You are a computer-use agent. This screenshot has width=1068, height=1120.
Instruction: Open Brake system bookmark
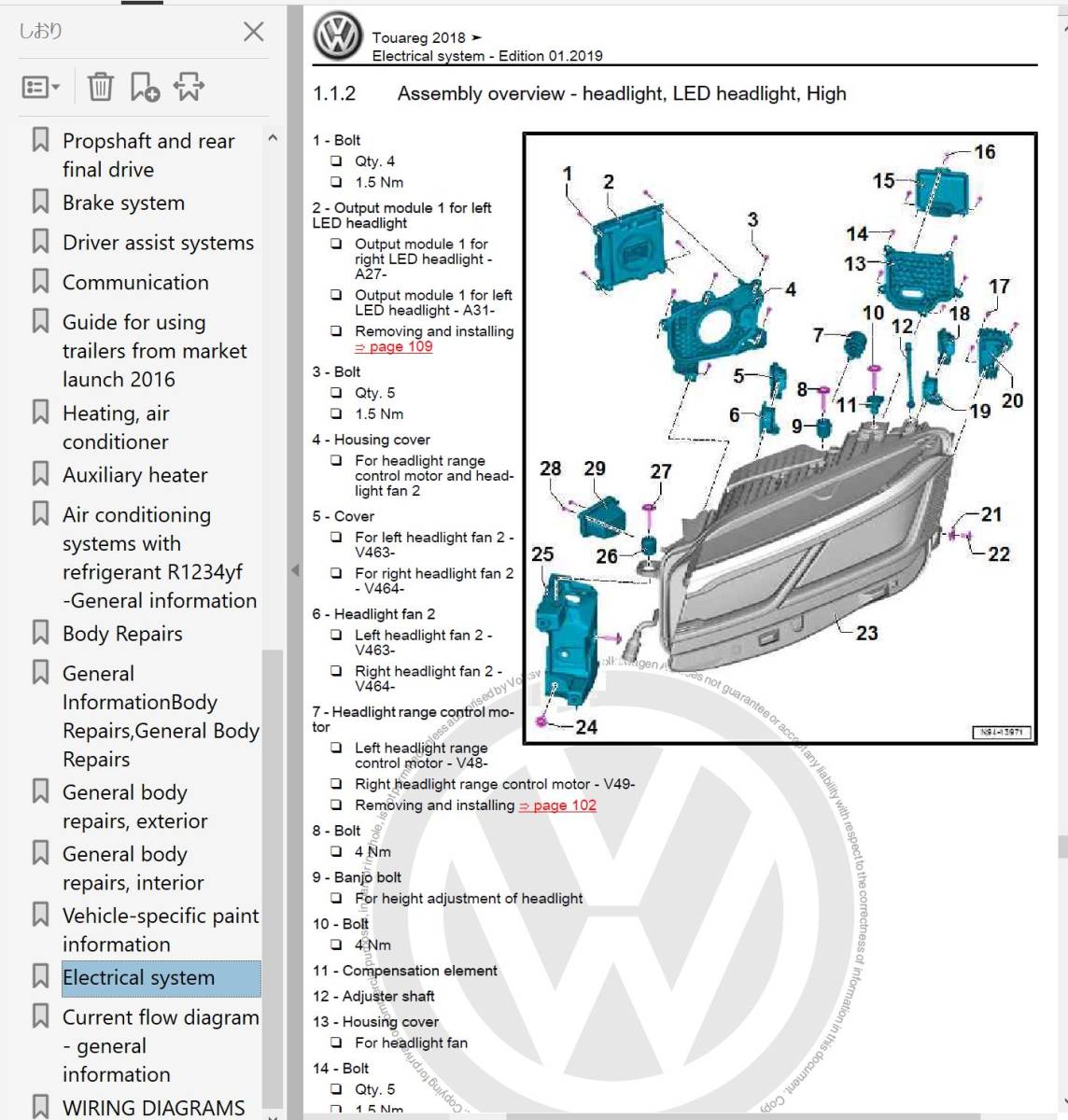[x=123, y=203]
